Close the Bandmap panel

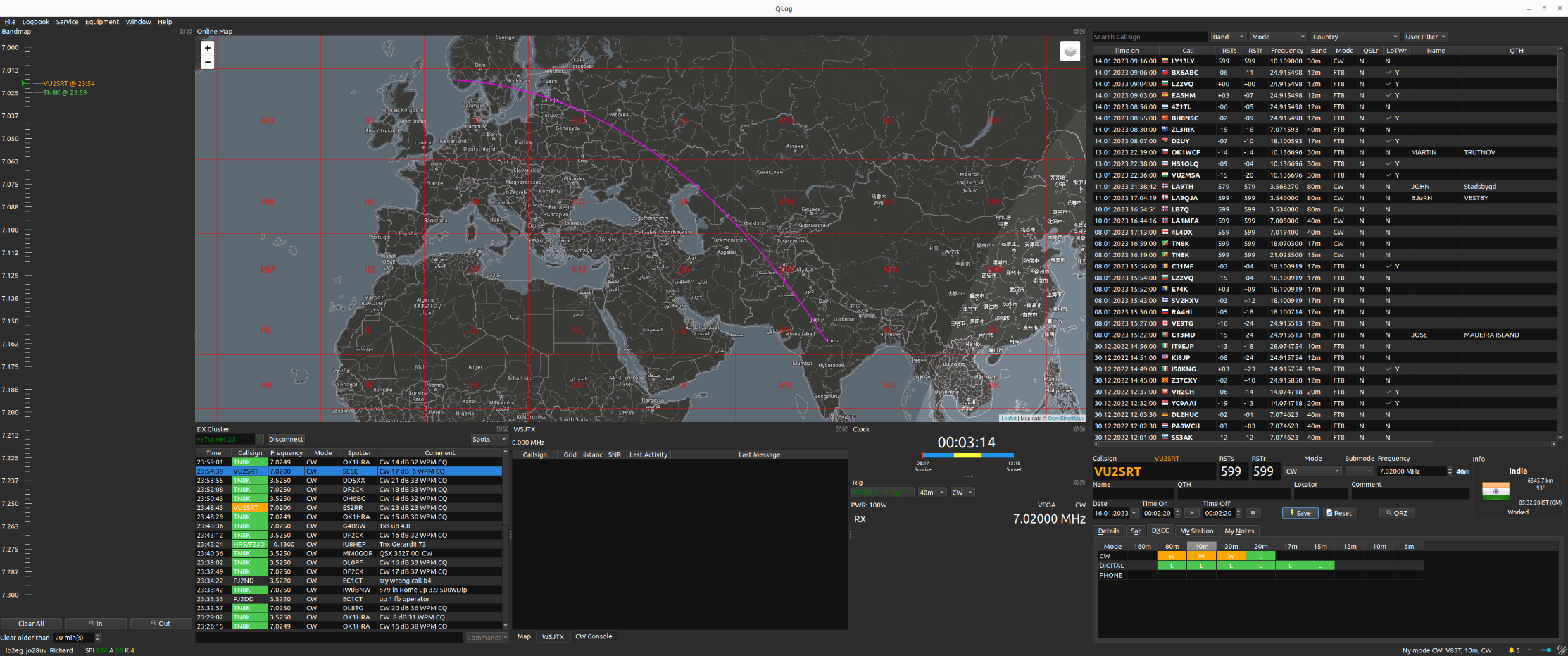click(189, 32)
